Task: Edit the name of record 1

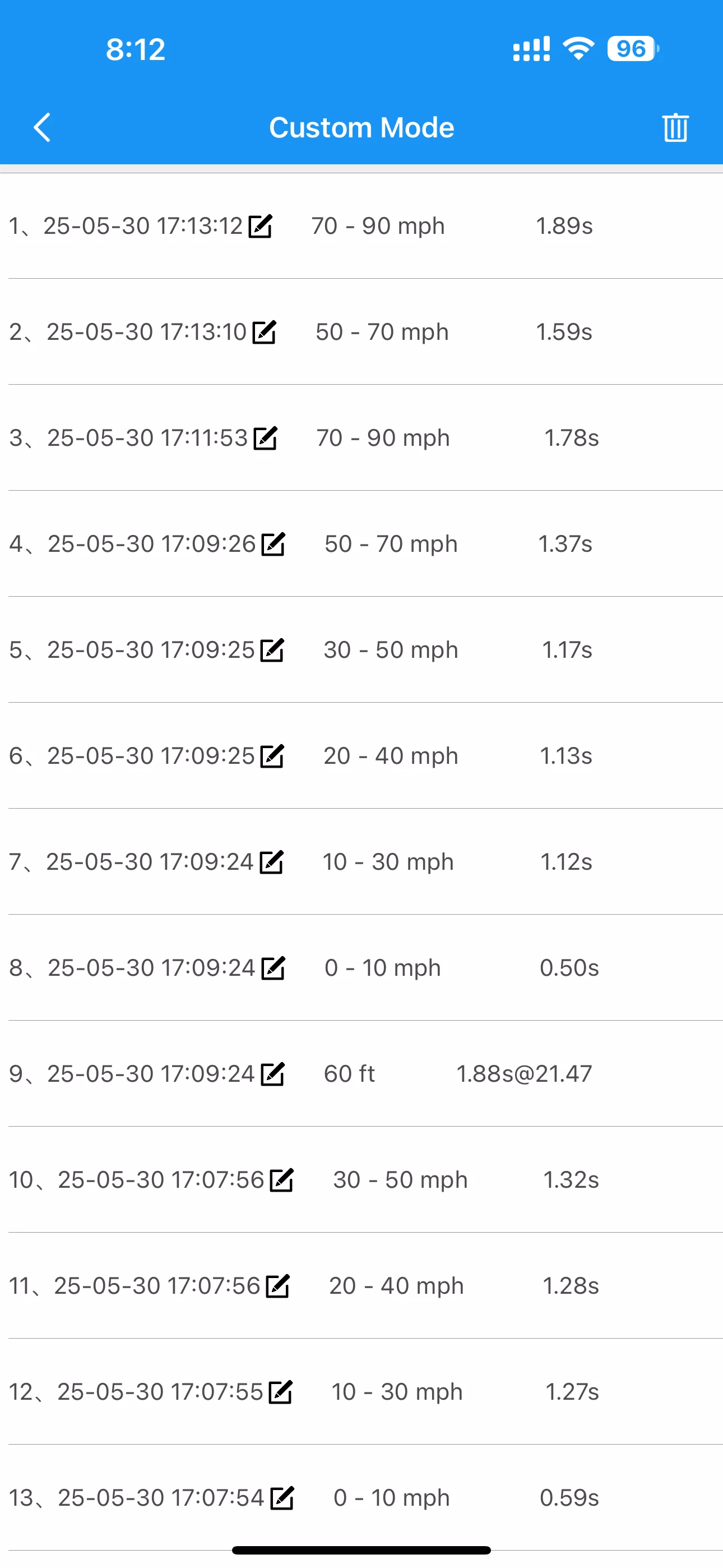Action: [x=261, y=226]
